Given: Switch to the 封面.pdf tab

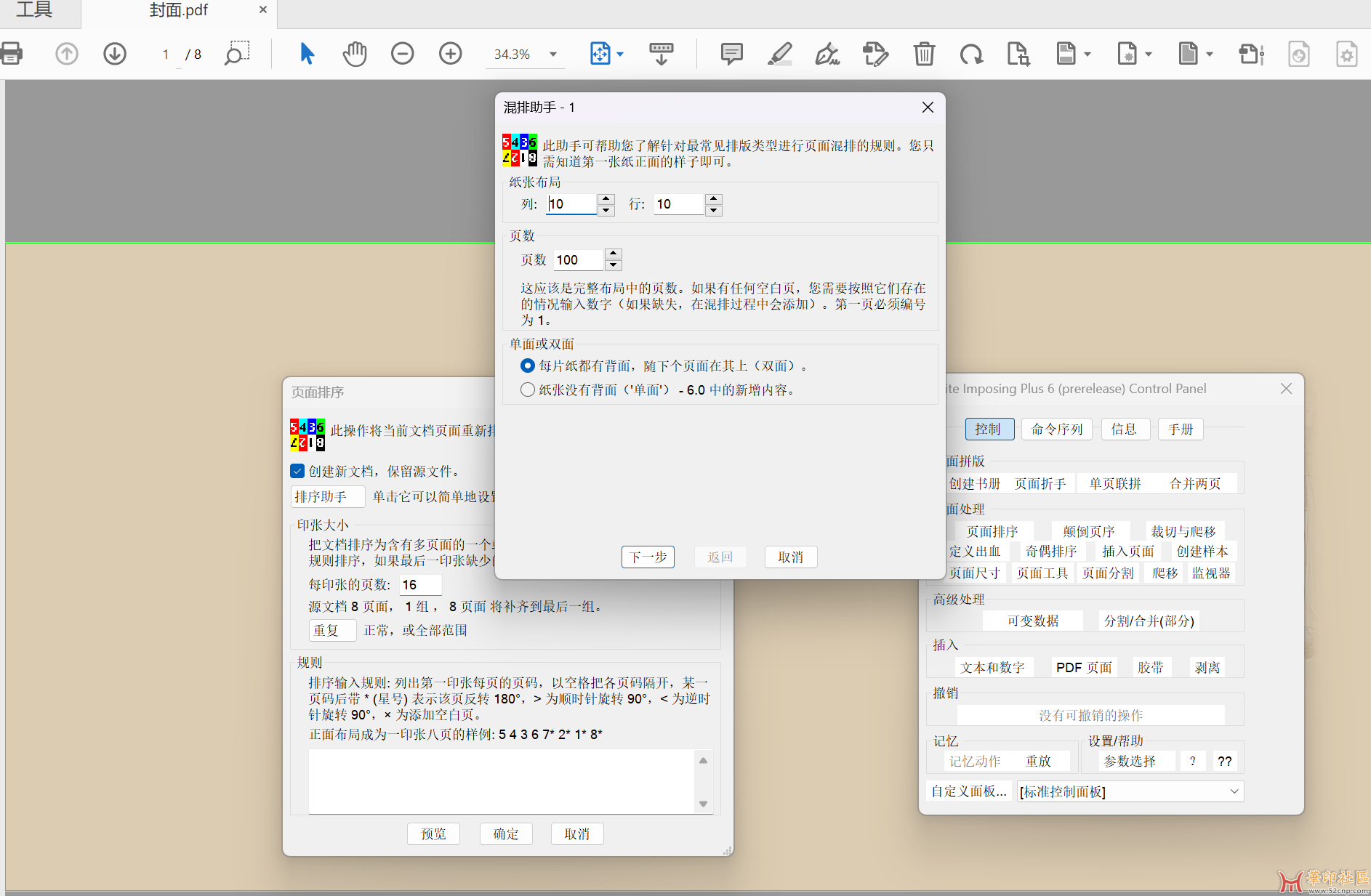Looking at the screenshot, I should (x=179, y=11).
